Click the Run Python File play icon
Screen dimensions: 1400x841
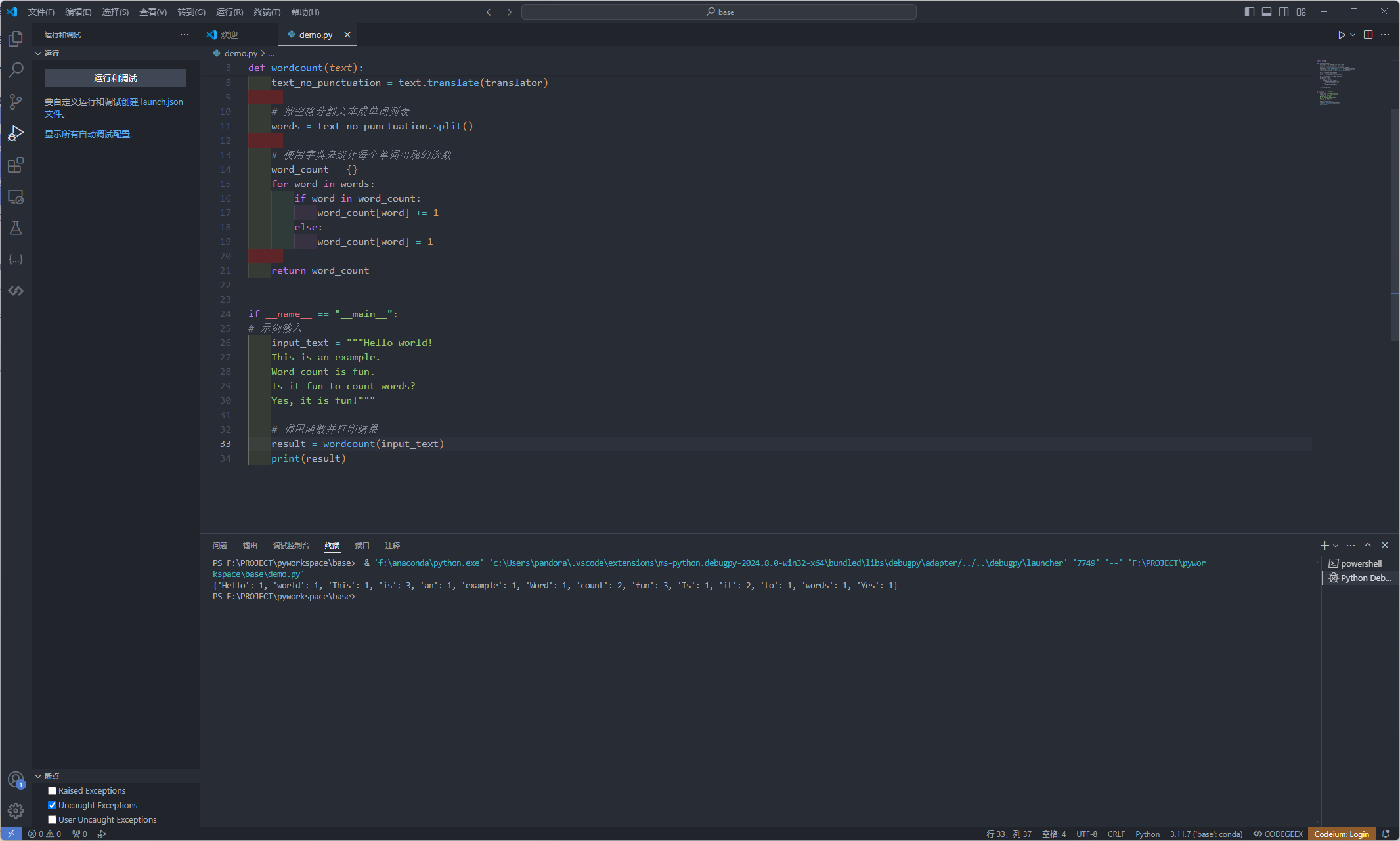pos(1341,35)
